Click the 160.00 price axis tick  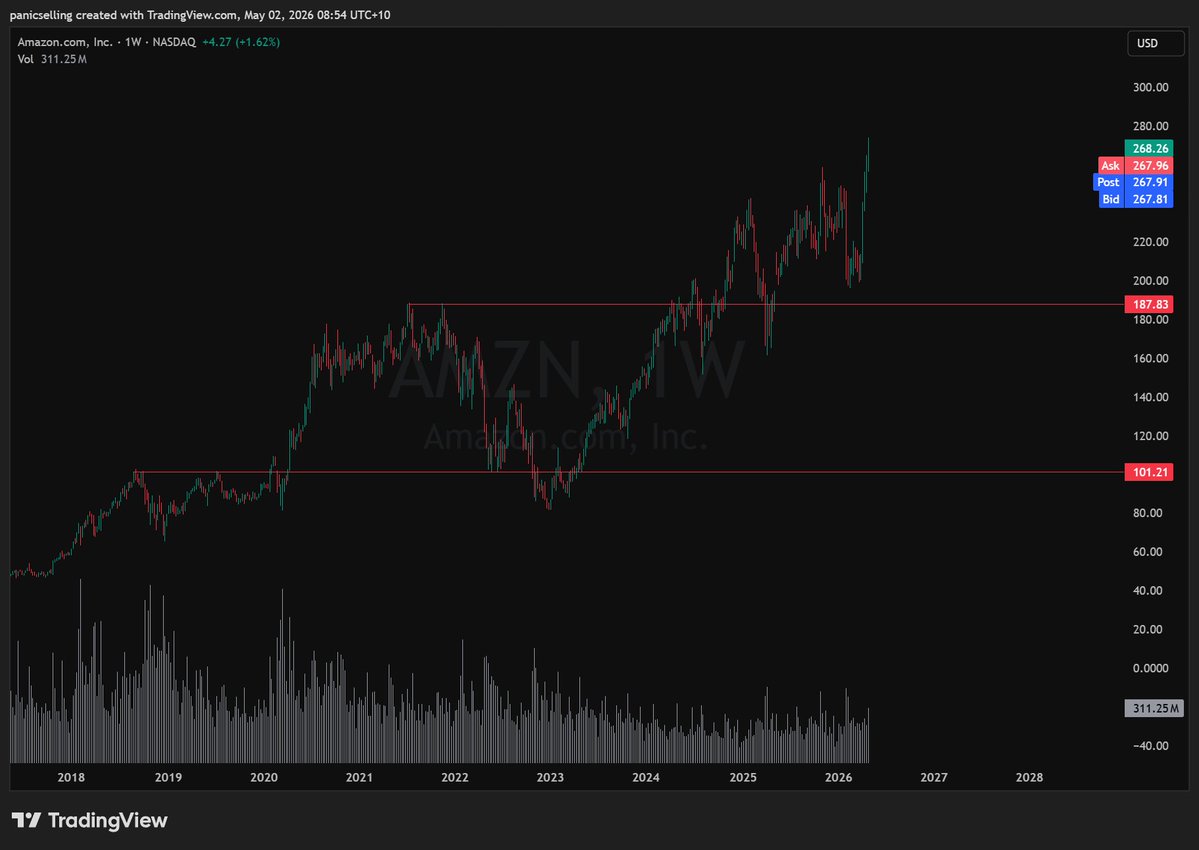click(1151, 358)
